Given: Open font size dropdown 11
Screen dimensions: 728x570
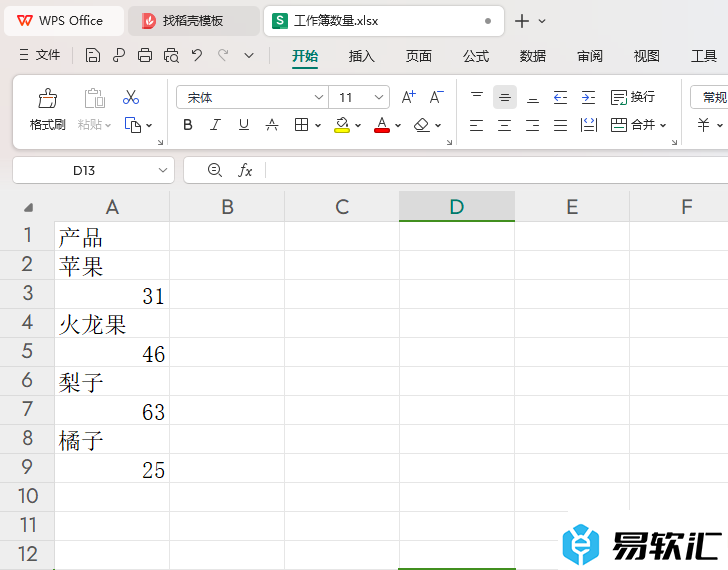Looking at the screenshot, I should 379,97.
